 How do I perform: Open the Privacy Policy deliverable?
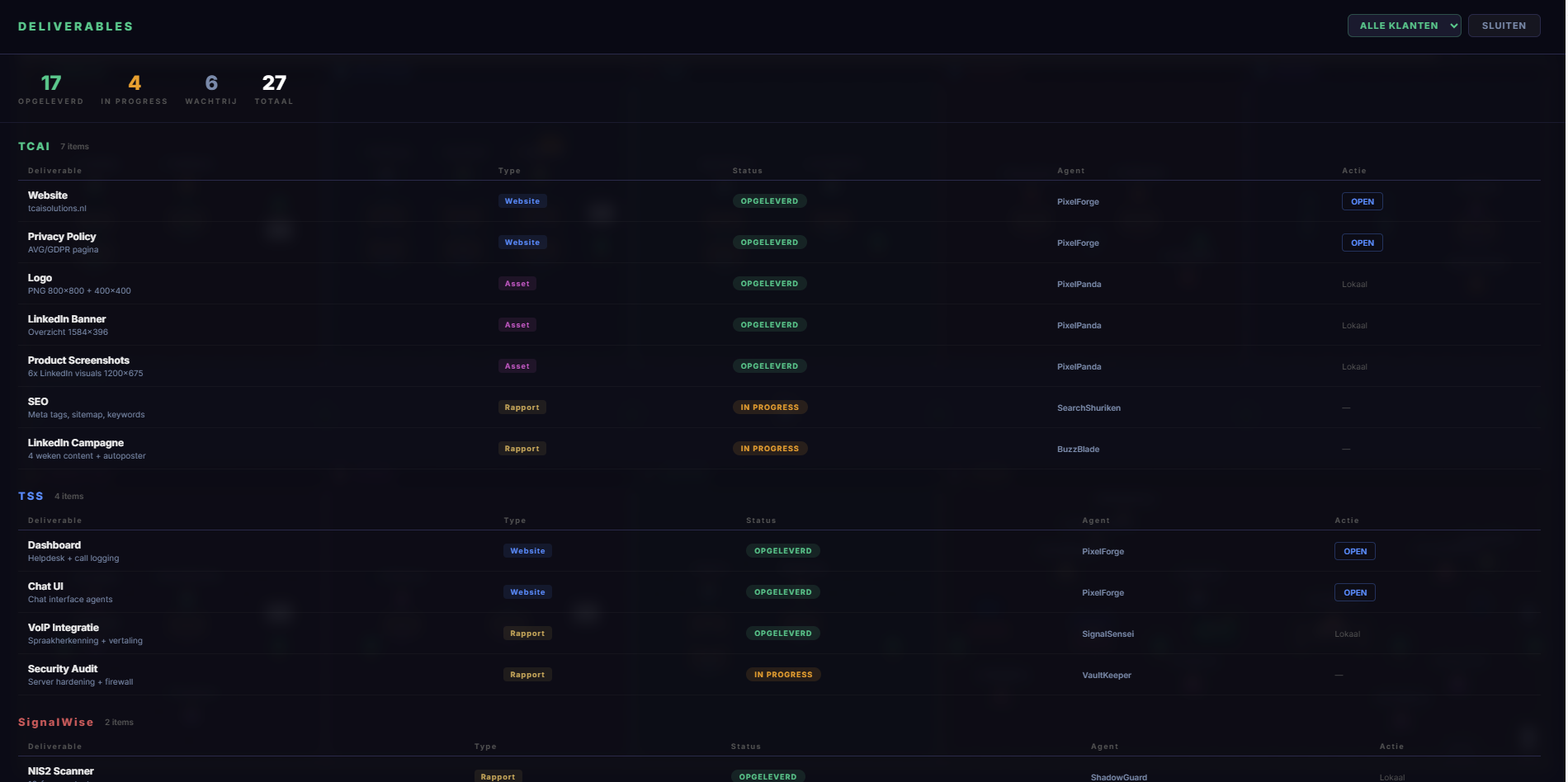click(x=1362, y=243)
